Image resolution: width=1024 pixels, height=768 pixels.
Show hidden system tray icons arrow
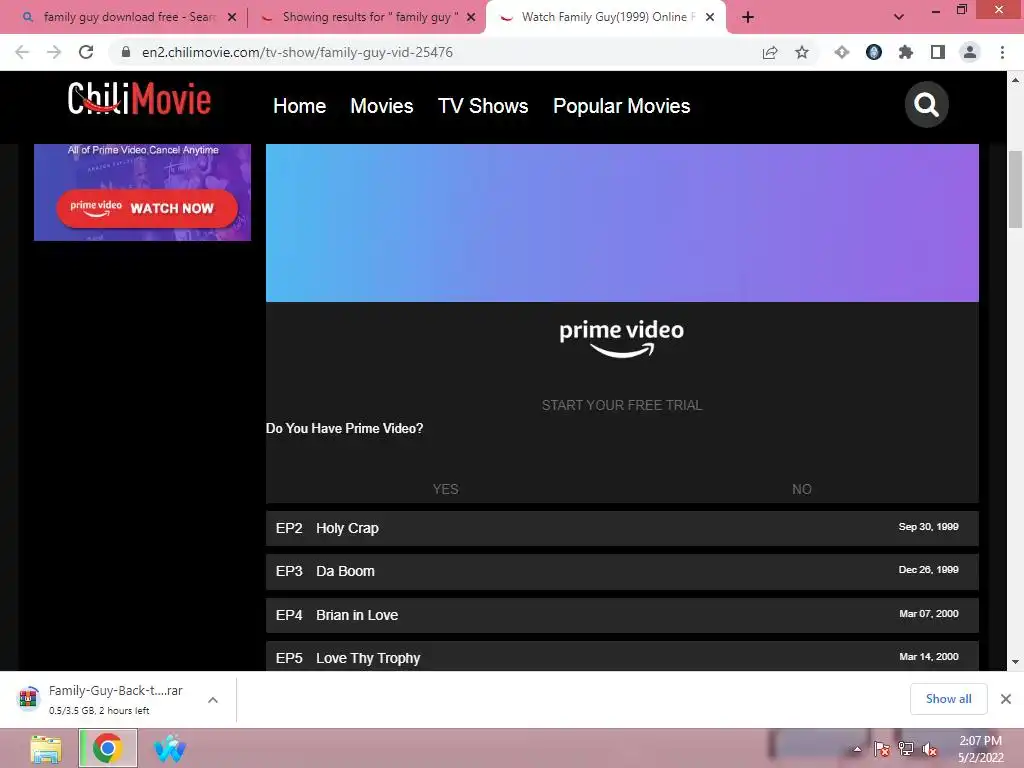point(857,749)
